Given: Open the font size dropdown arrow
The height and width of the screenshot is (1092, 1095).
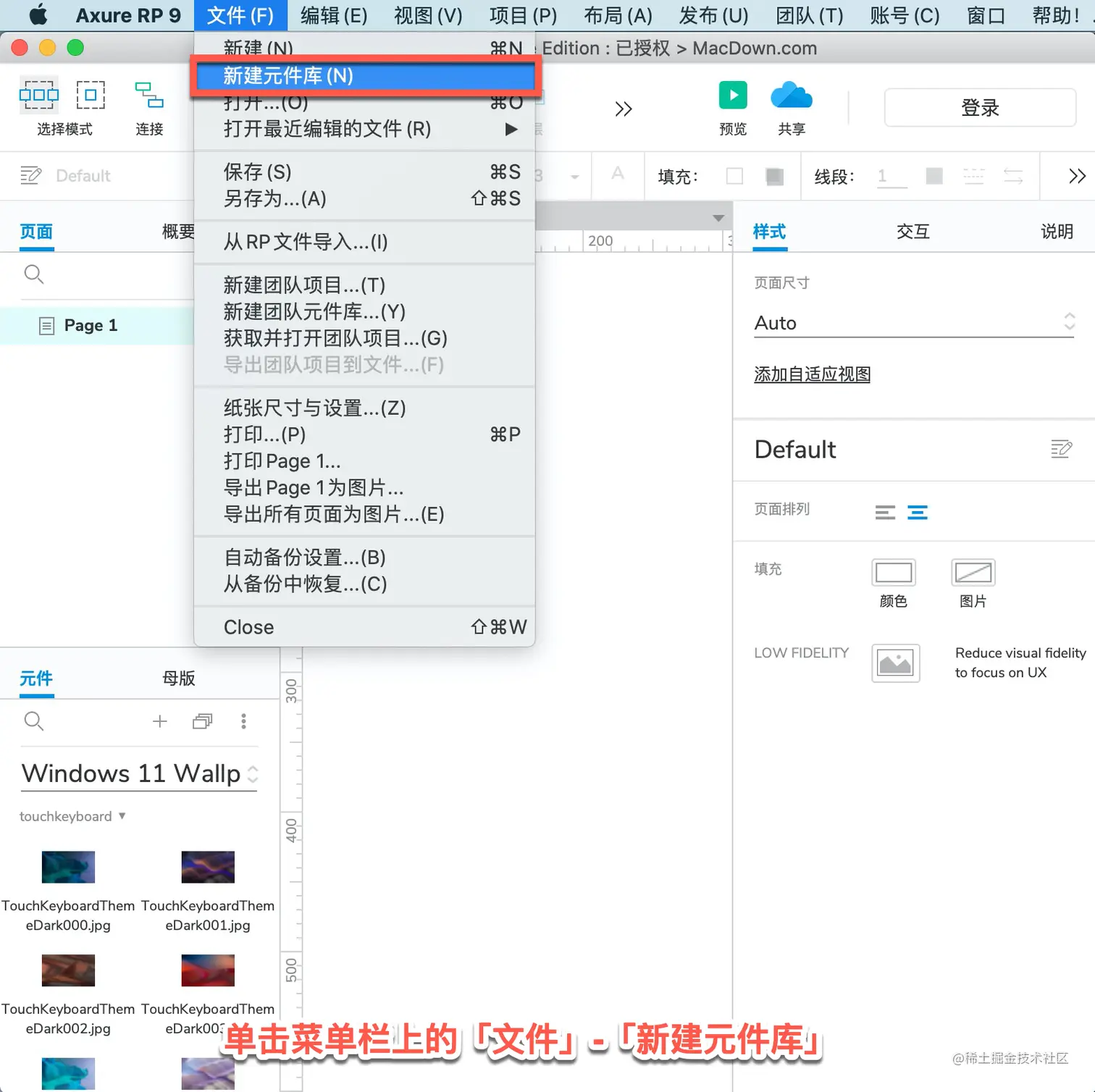Looking at the screenshot, I should tap(575, 177).
